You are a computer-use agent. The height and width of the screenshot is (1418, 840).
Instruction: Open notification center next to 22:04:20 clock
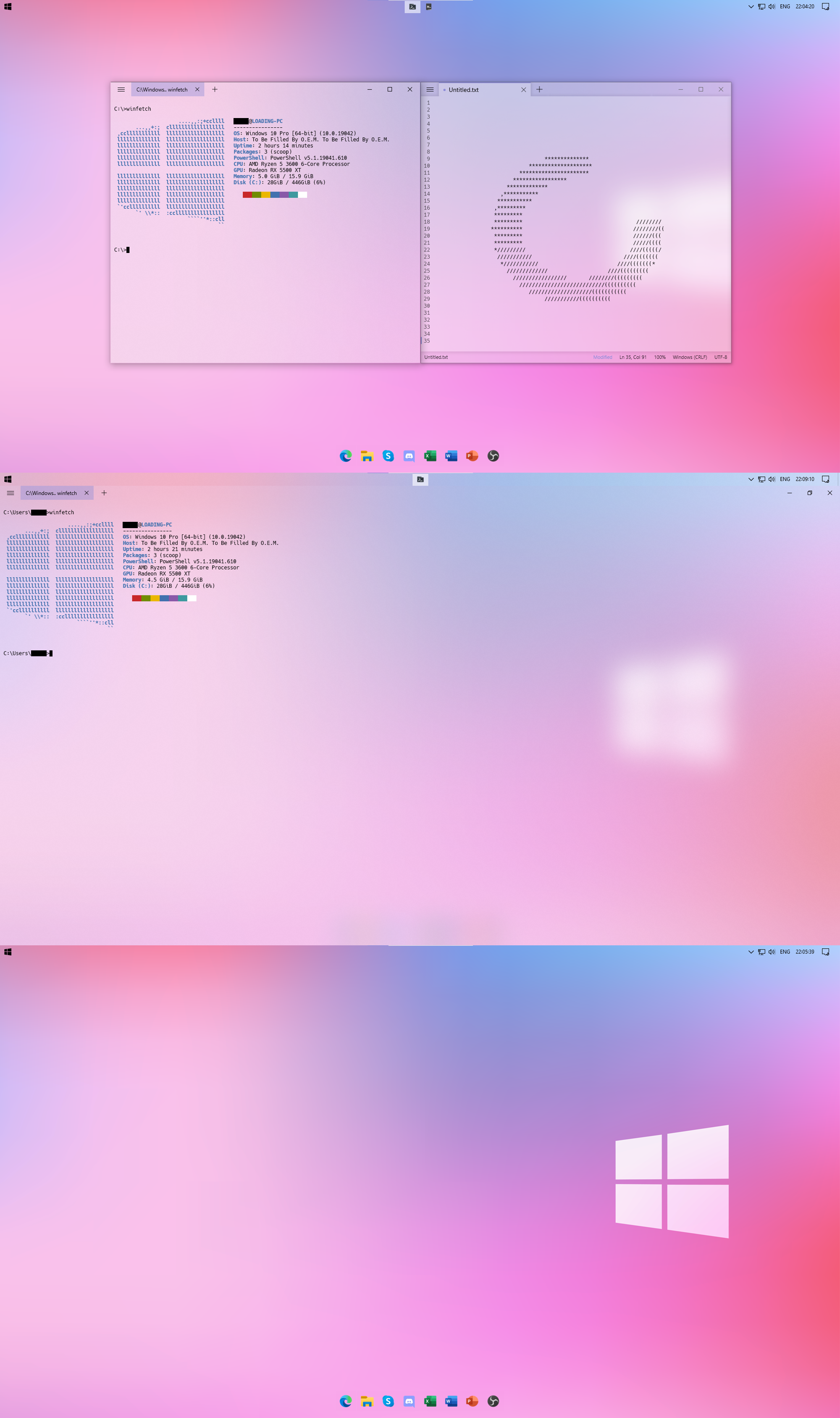pyautogui.click(x=825, y=7)
